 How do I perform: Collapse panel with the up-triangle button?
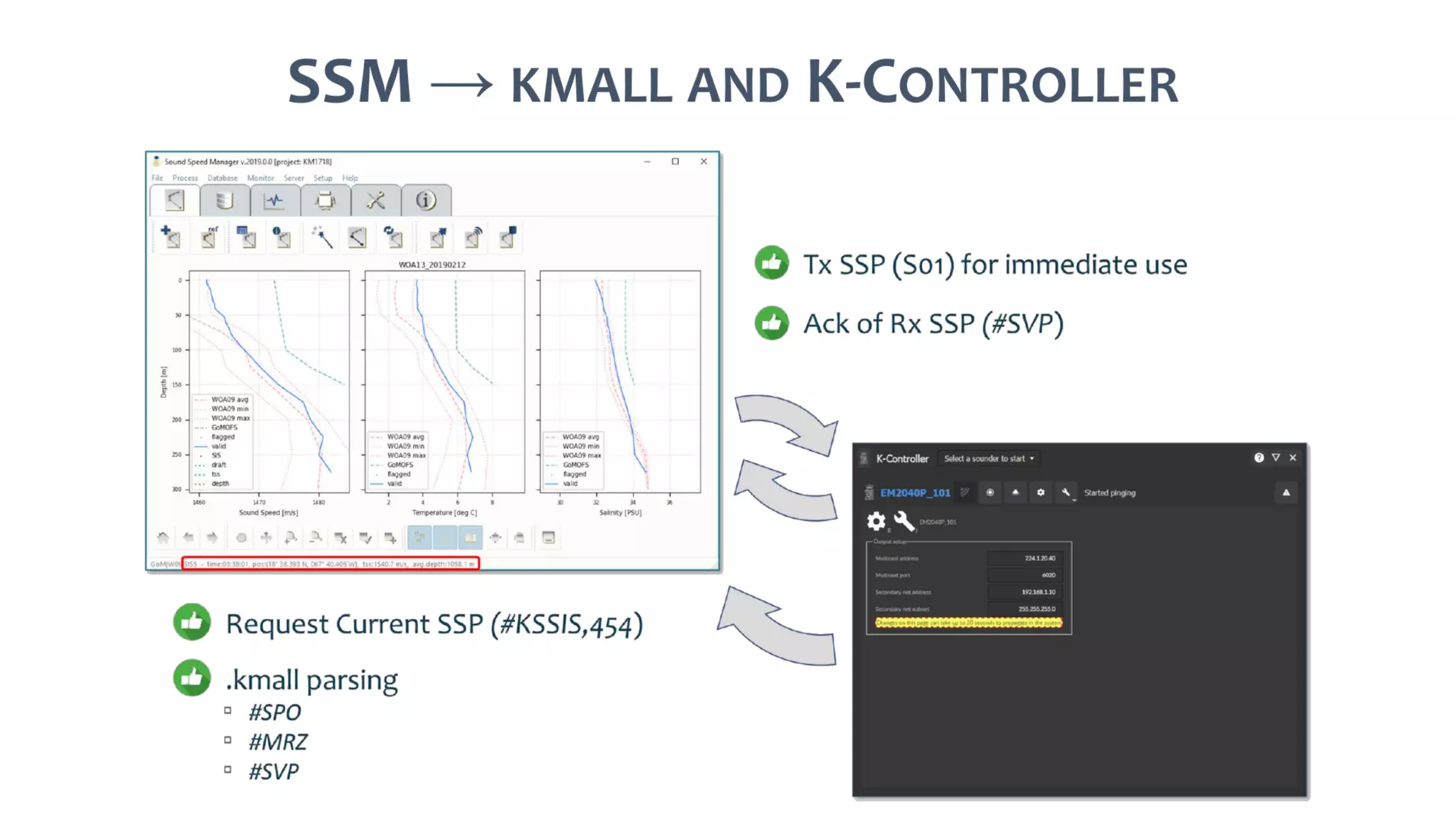[x=1285, y=492]
